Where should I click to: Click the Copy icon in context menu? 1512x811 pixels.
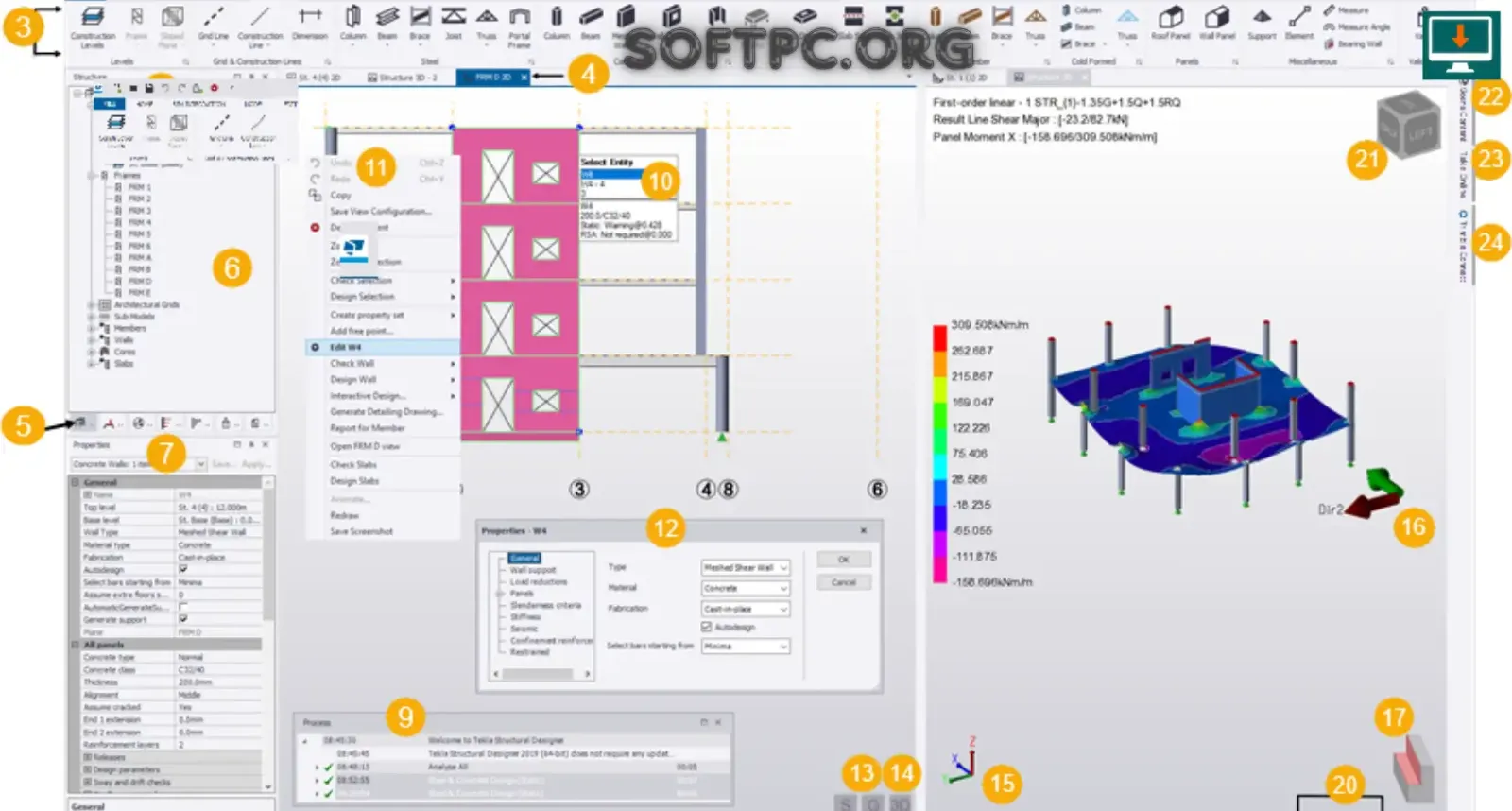click(315, 195)
